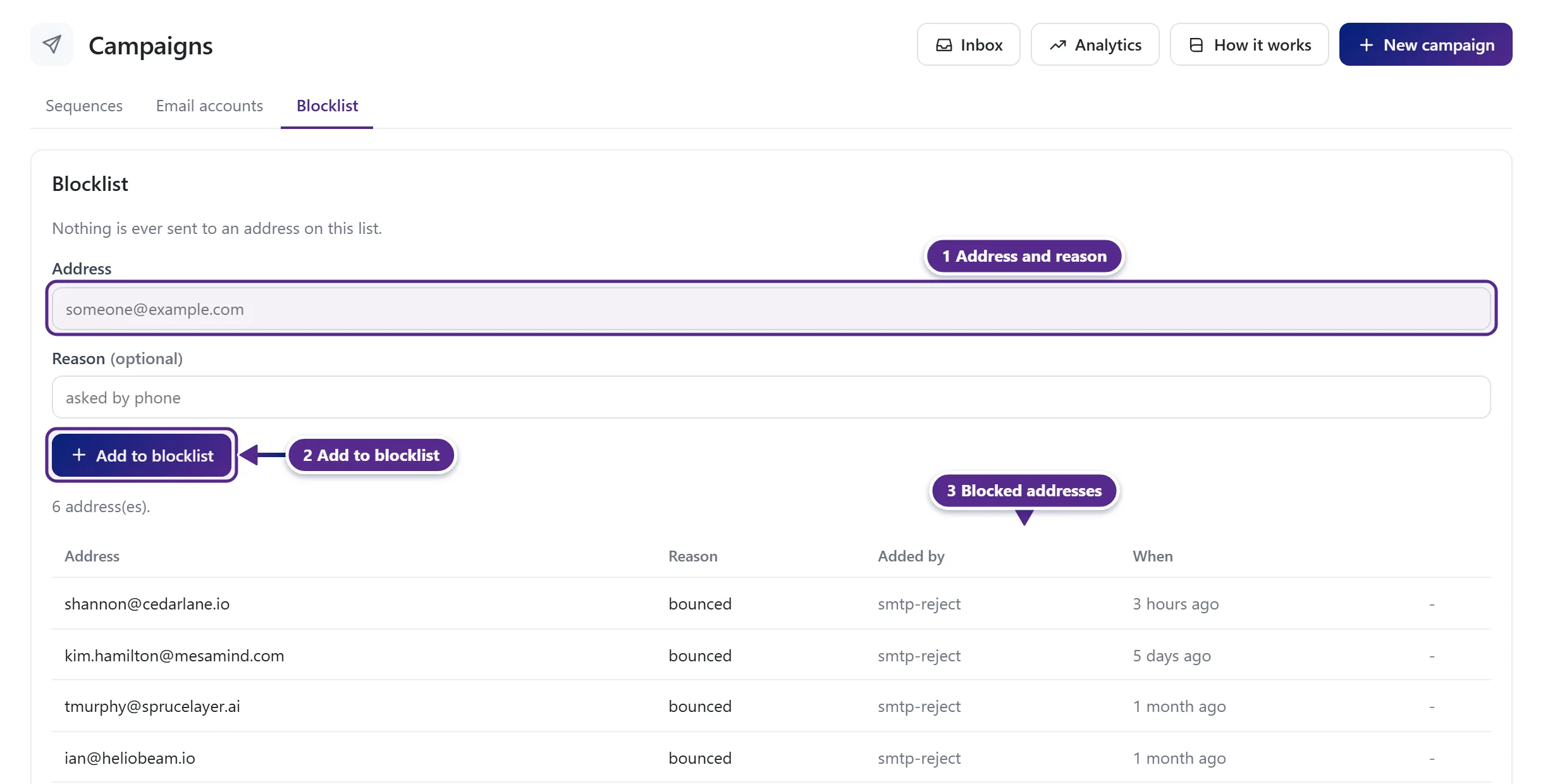The image size is (1543, 784).
Task: Switch to the Email accounts tab
Action: click(x=209, y=106)
